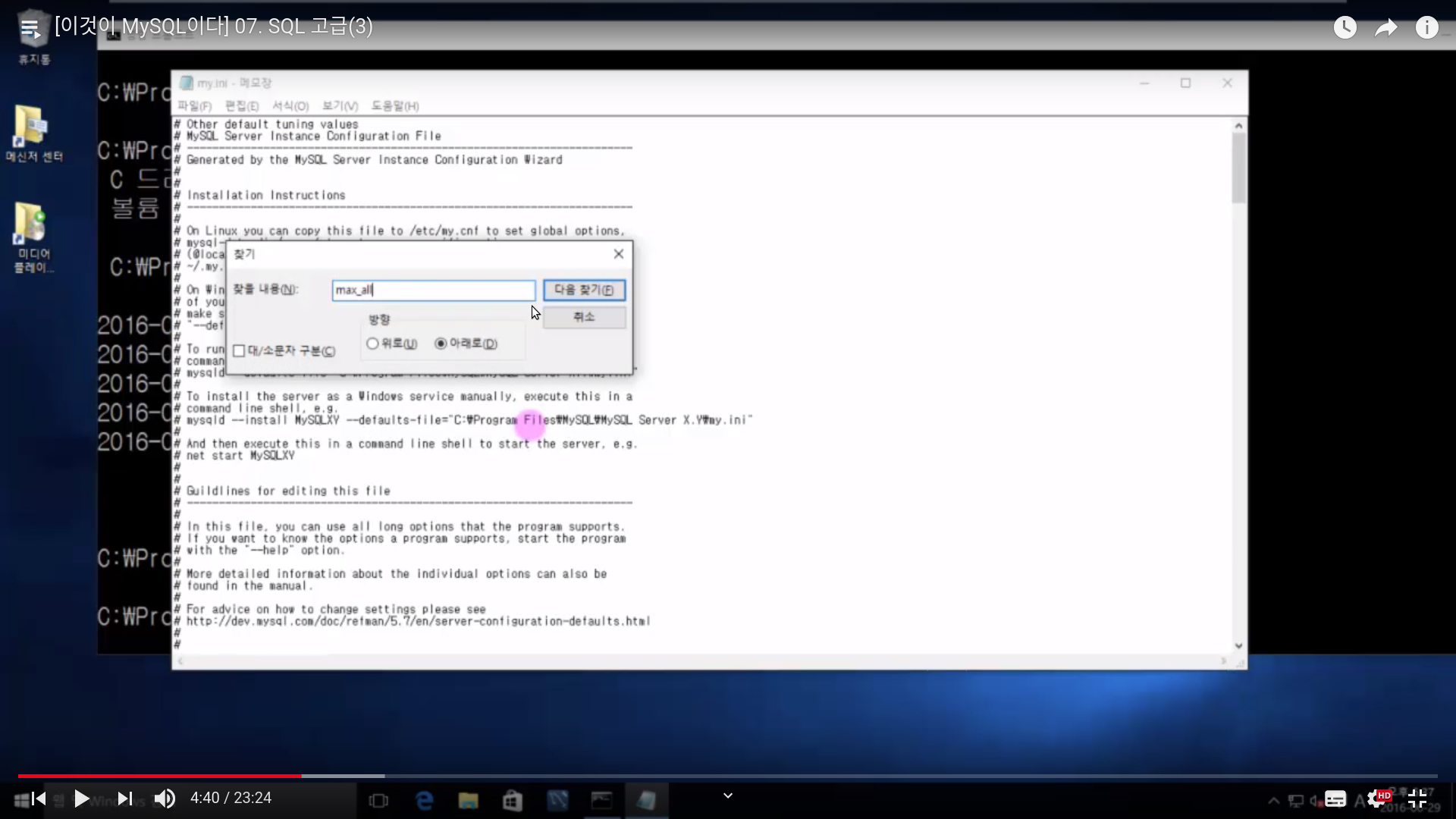Open 휴지통 recycle bin icon
This screenshot has height=819, width=1456.
point(33,36)
